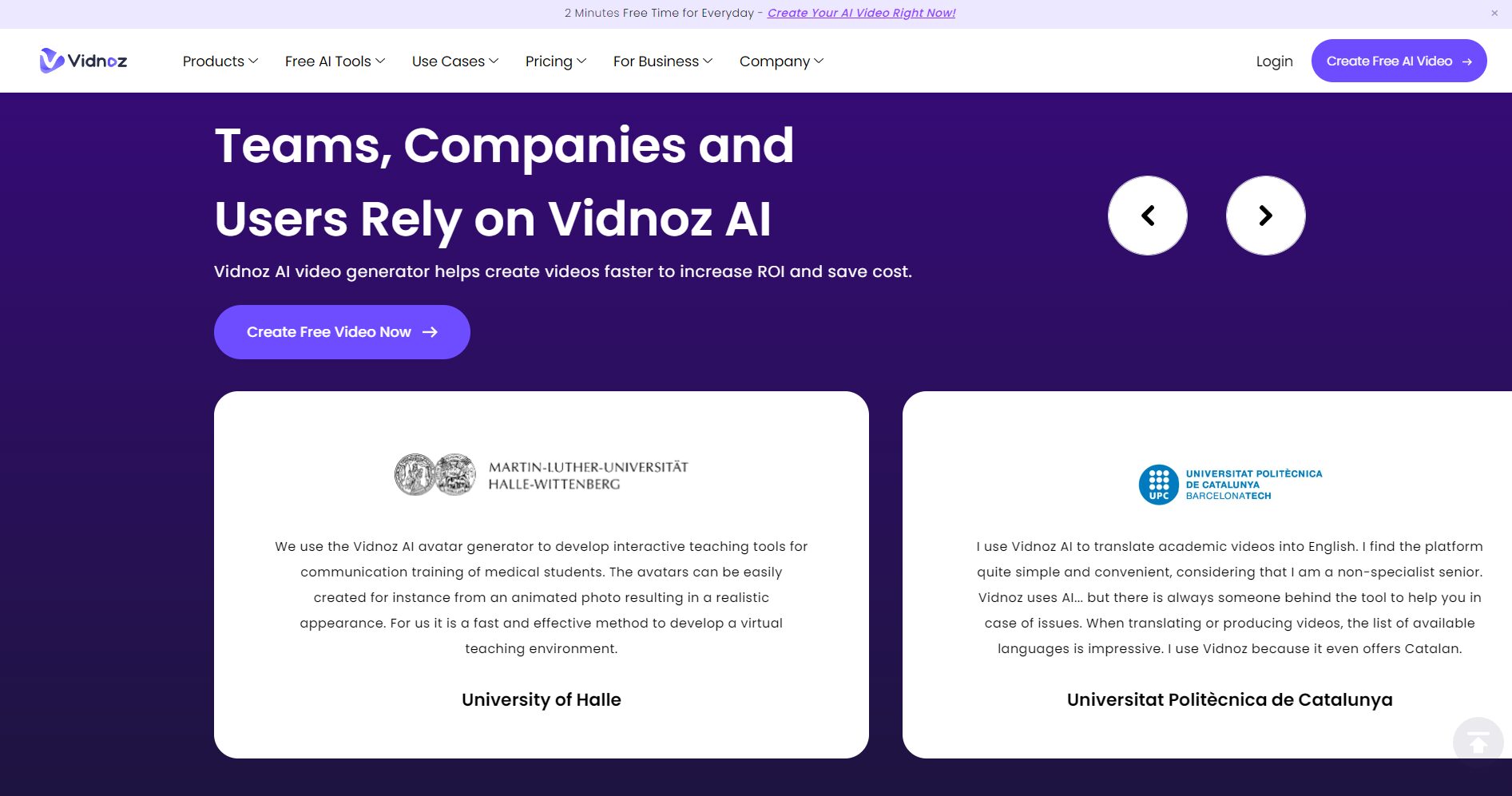The height and width of the screenshot is (796, 1512).
Task: Open the Pricing menu
Action: 556,61
